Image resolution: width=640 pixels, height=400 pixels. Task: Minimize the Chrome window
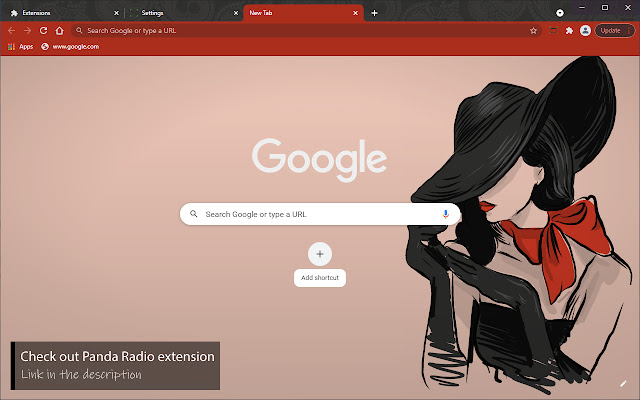[582, 7]
